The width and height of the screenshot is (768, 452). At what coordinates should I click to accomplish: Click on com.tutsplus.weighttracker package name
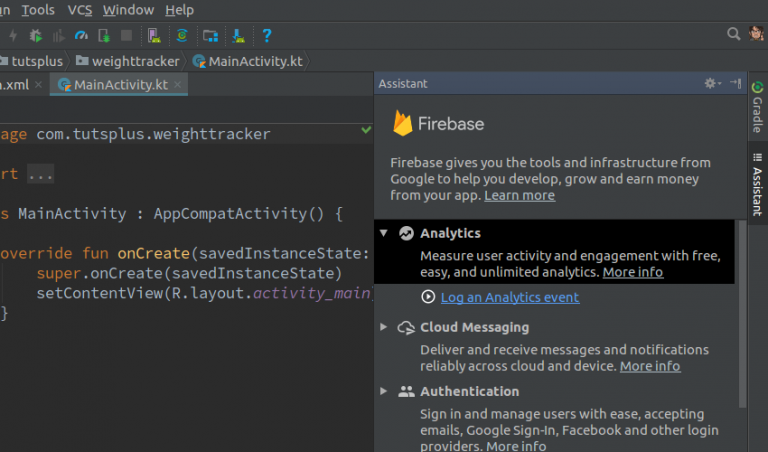[x=153, y=134]
